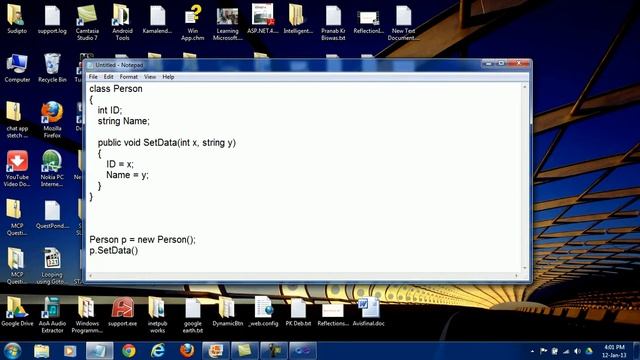Select the YouTube Video Downloader shortcut

click(x=17, y=169)
